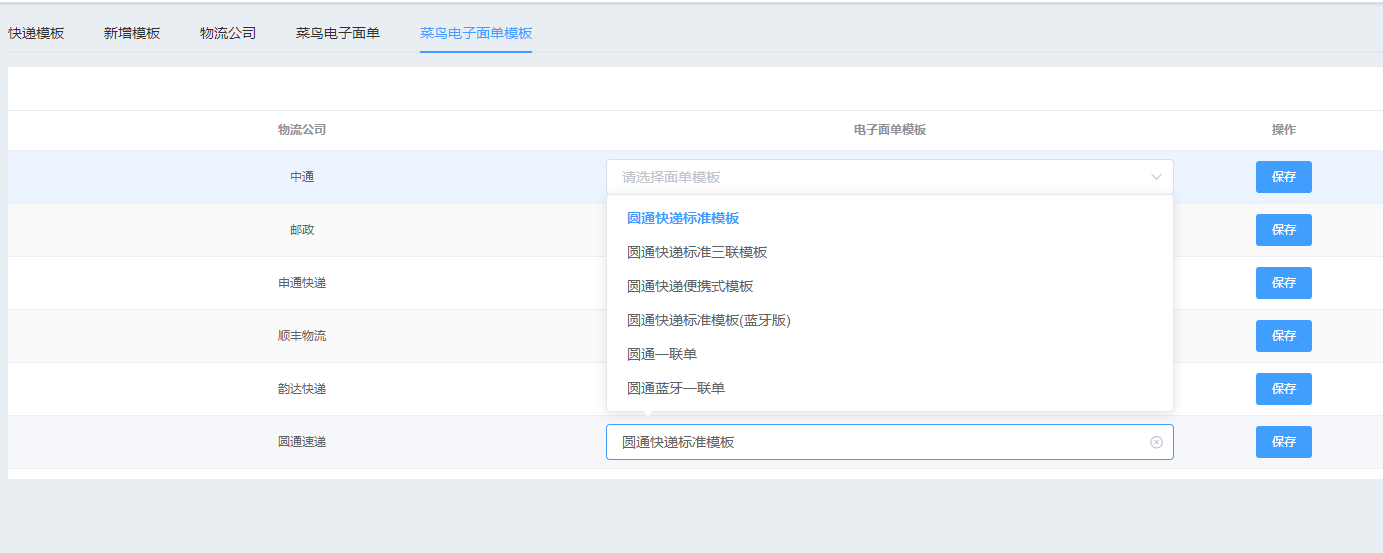Viewport: 1383px width, 553px height.
Task: Save the 圆通速递 row
Action: pyautogui.click(x=1283, y=442)
